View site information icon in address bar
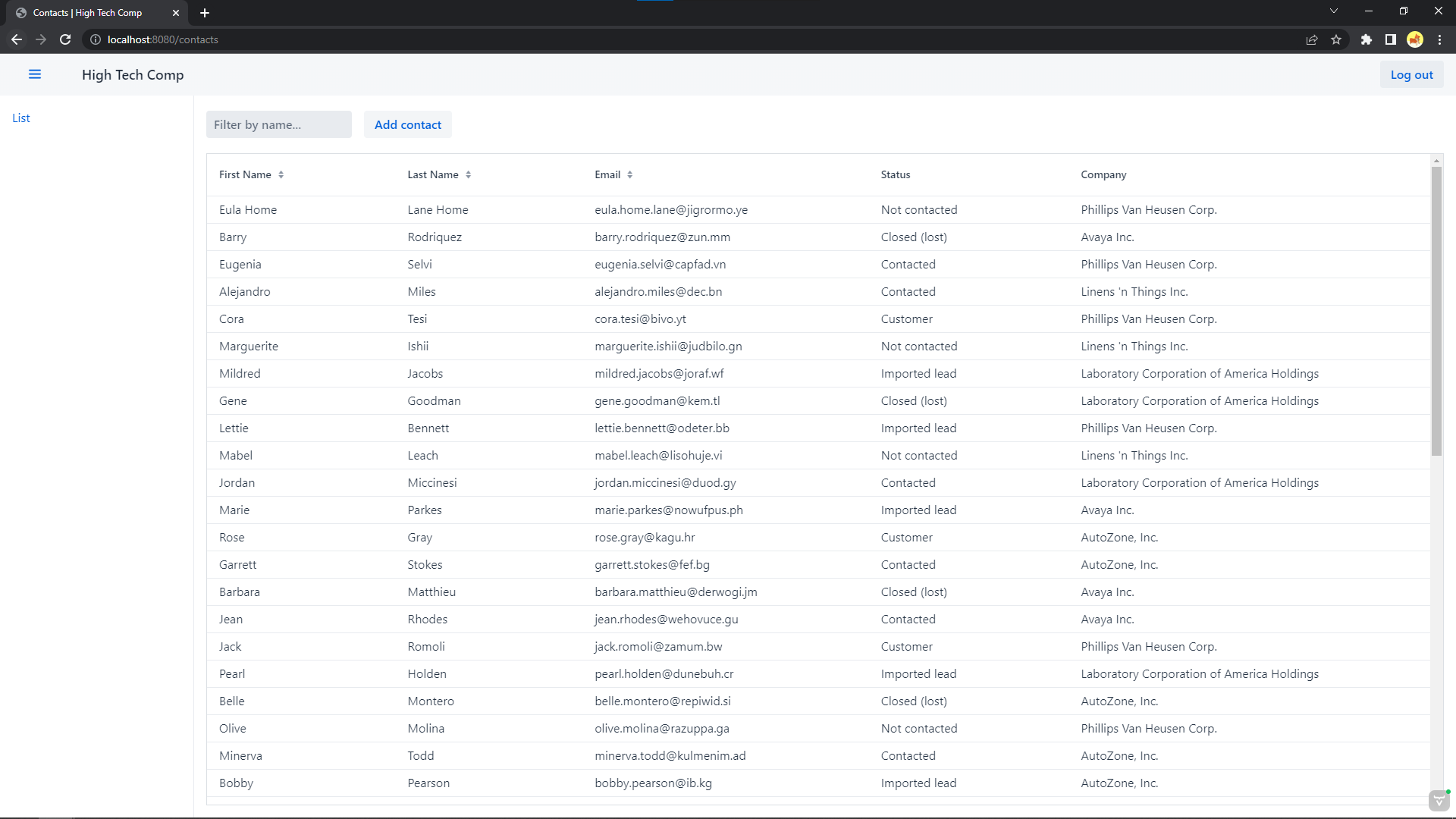Viewport: 1456px width, 819px height. click(95, 39)
